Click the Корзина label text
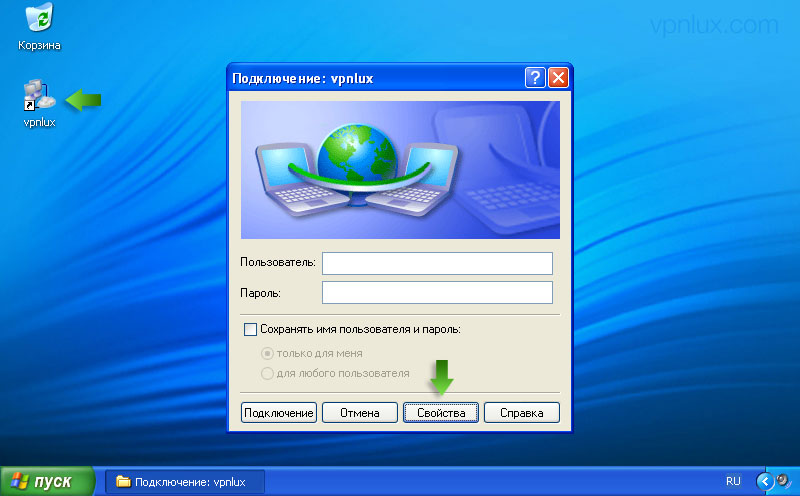The height and width of the screenshot is (496, 800). [39, 45]
